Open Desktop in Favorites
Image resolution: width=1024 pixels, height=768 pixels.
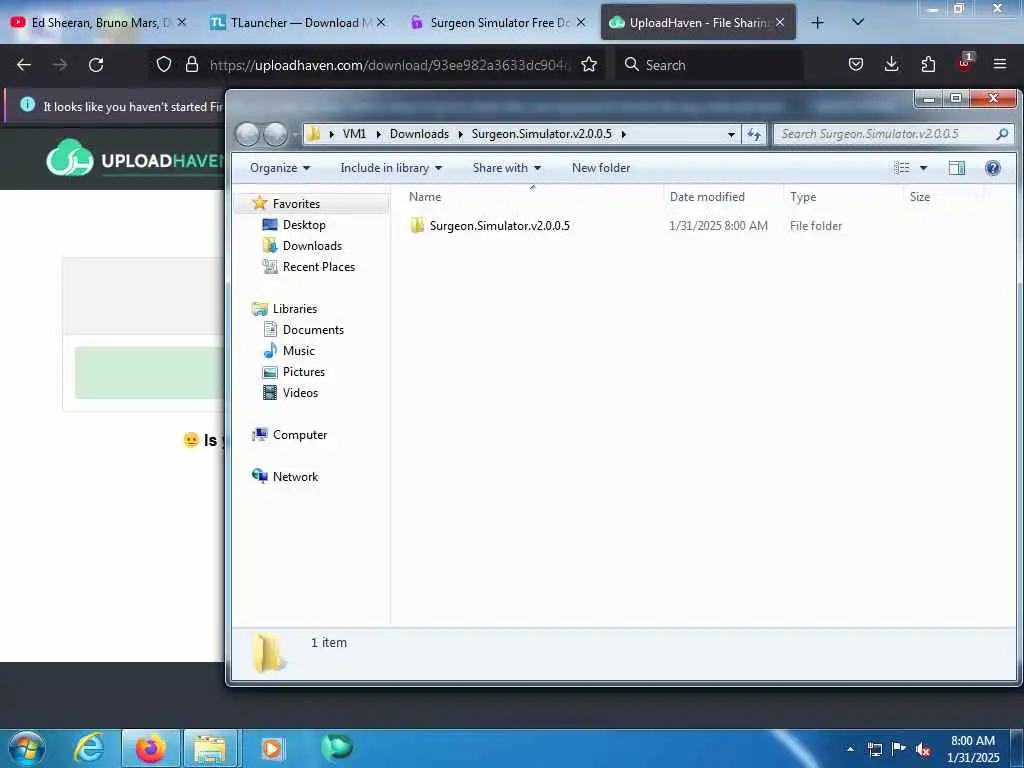coord(304,225)
